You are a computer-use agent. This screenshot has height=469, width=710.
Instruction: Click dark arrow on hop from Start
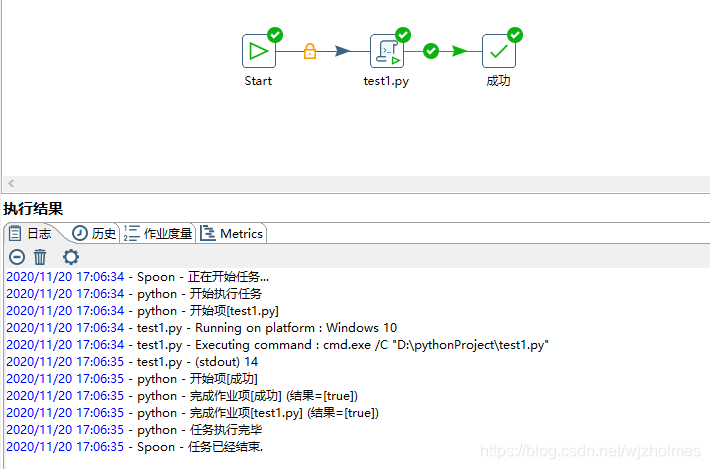point(343,51)
